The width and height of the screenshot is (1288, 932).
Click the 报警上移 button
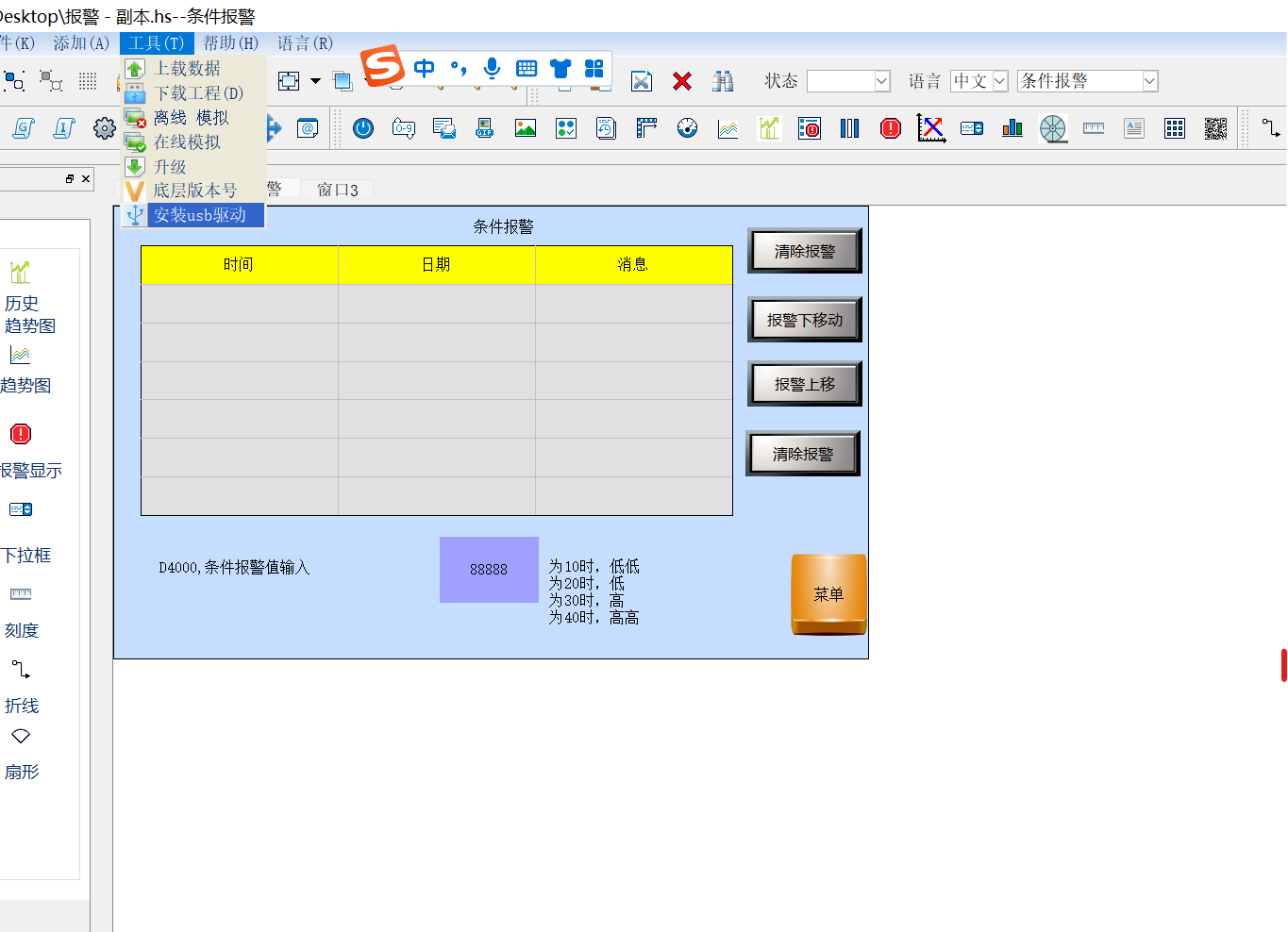point(805,384)
